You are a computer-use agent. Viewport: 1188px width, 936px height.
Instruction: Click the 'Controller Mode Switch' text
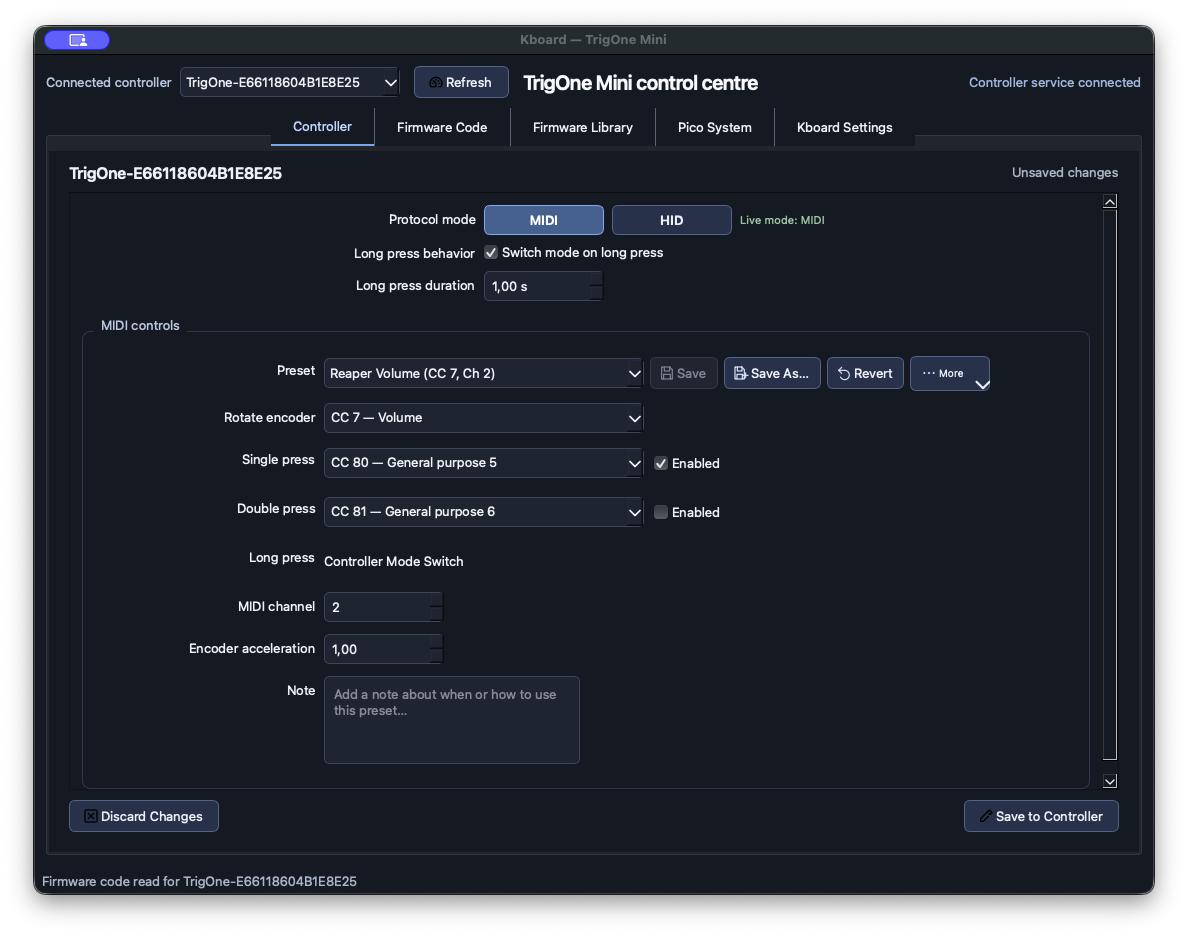393,562
